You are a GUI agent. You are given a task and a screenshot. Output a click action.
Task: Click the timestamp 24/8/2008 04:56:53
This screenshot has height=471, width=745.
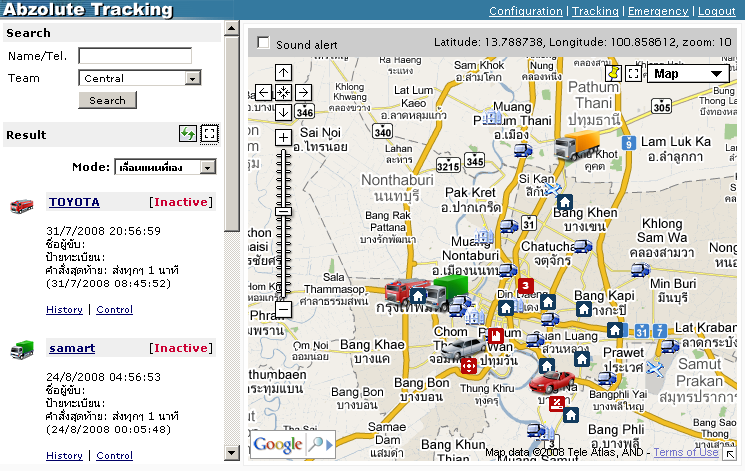tap(104, 377)
